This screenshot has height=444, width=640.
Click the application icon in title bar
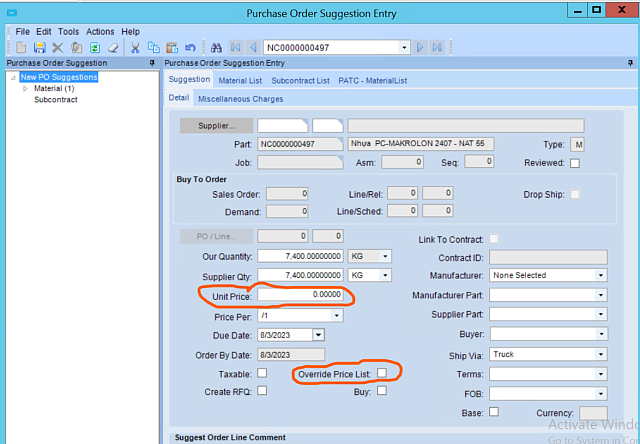[12, 13]
